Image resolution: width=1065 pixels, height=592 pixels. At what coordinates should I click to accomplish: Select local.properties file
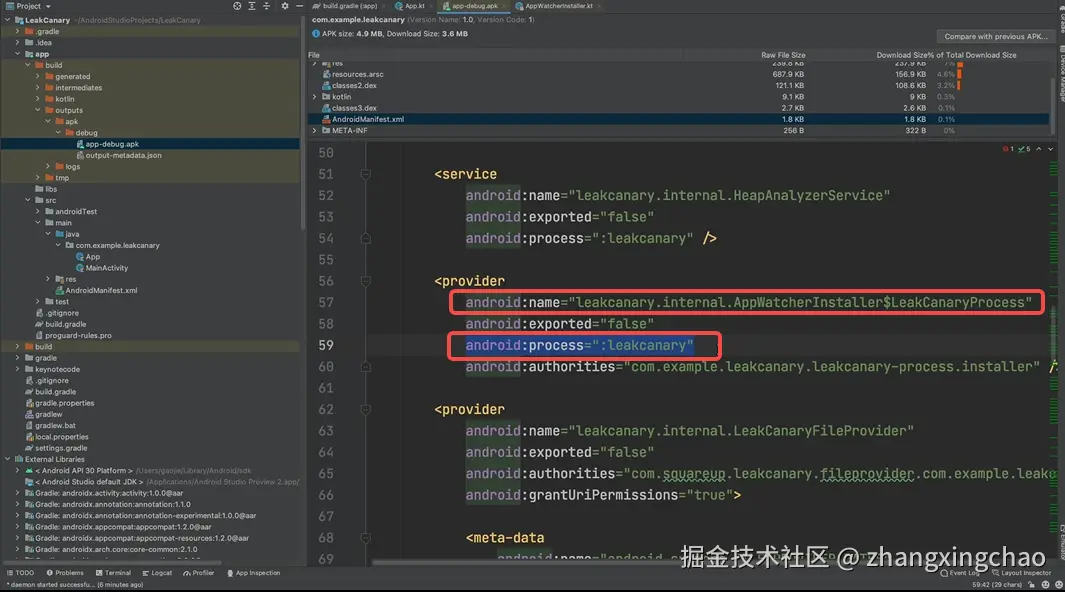(57, 437)
